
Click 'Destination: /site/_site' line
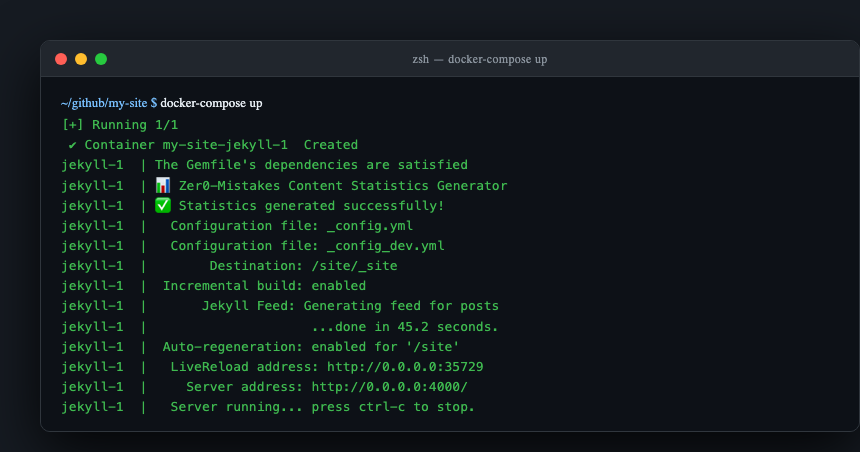303,266
